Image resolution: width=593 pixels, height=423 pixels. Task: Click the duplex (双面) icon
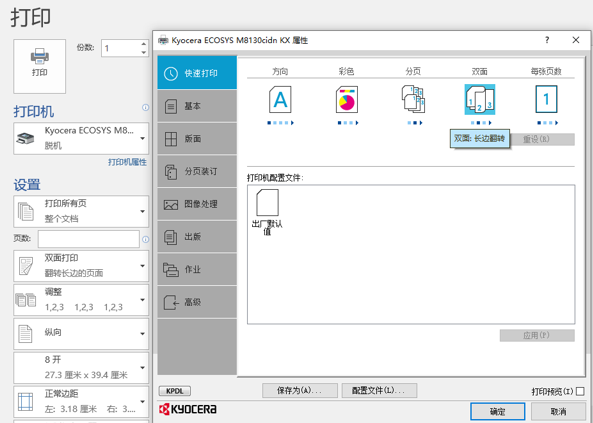(480, 100)
